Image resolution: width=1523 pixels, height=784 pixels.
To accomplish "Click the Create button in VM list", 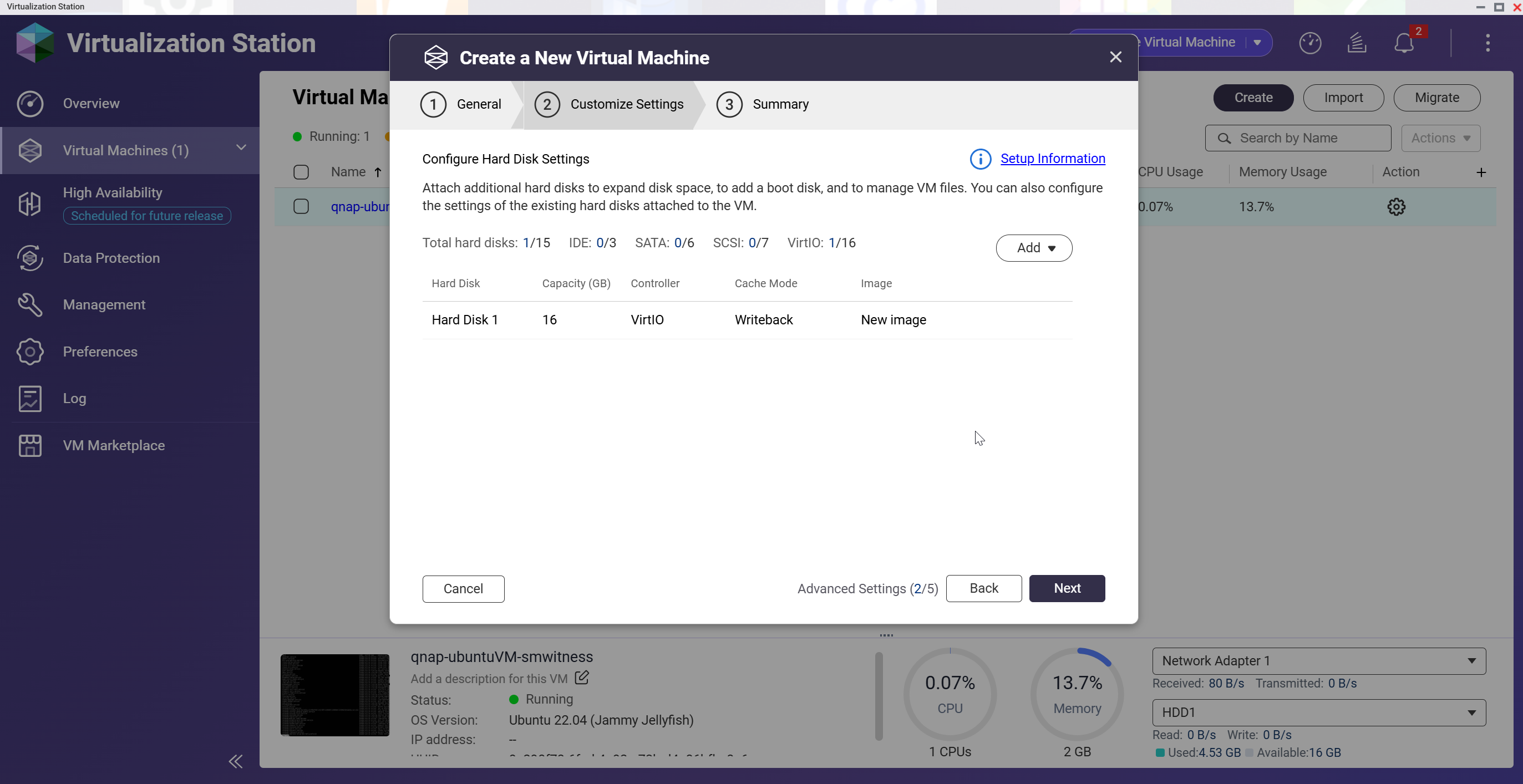I will (x=1253, y=98).
